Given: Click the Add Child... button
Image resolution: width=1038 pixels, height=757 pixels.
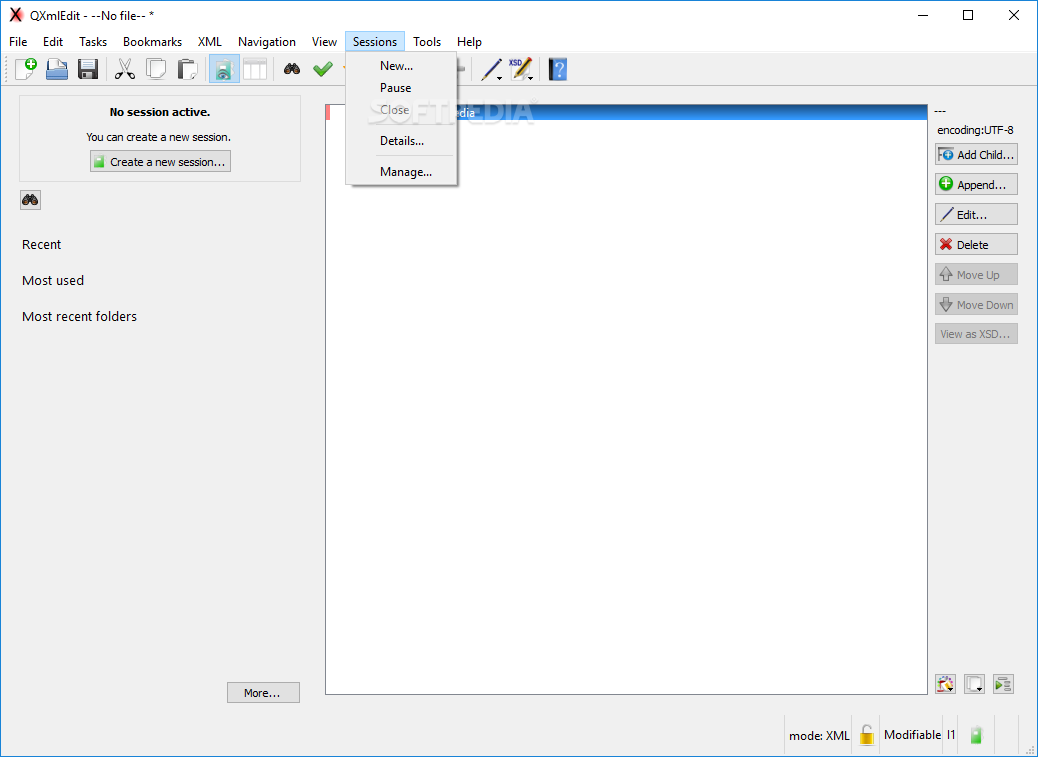Looking at the screenshot, I should (x=976, y=154).
